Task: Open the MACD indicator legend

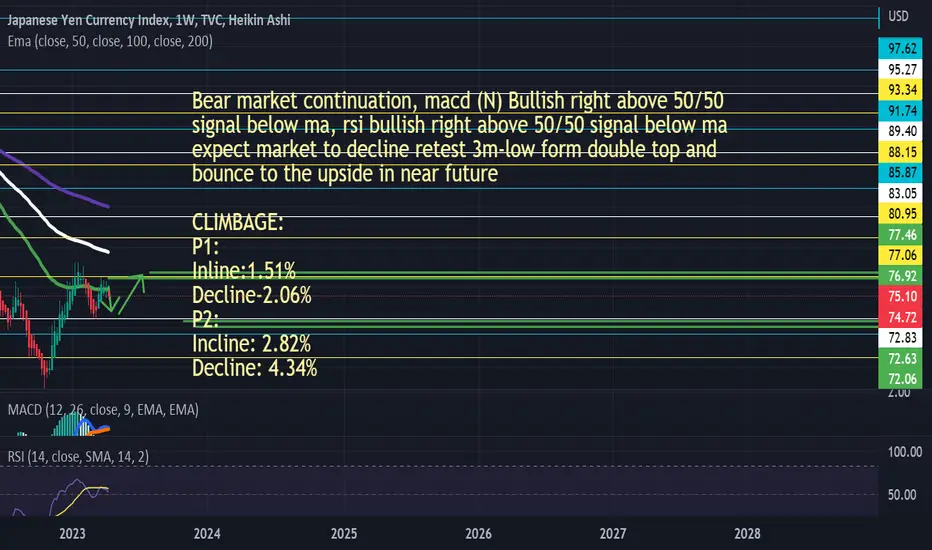Action: (x=103, y=410)
